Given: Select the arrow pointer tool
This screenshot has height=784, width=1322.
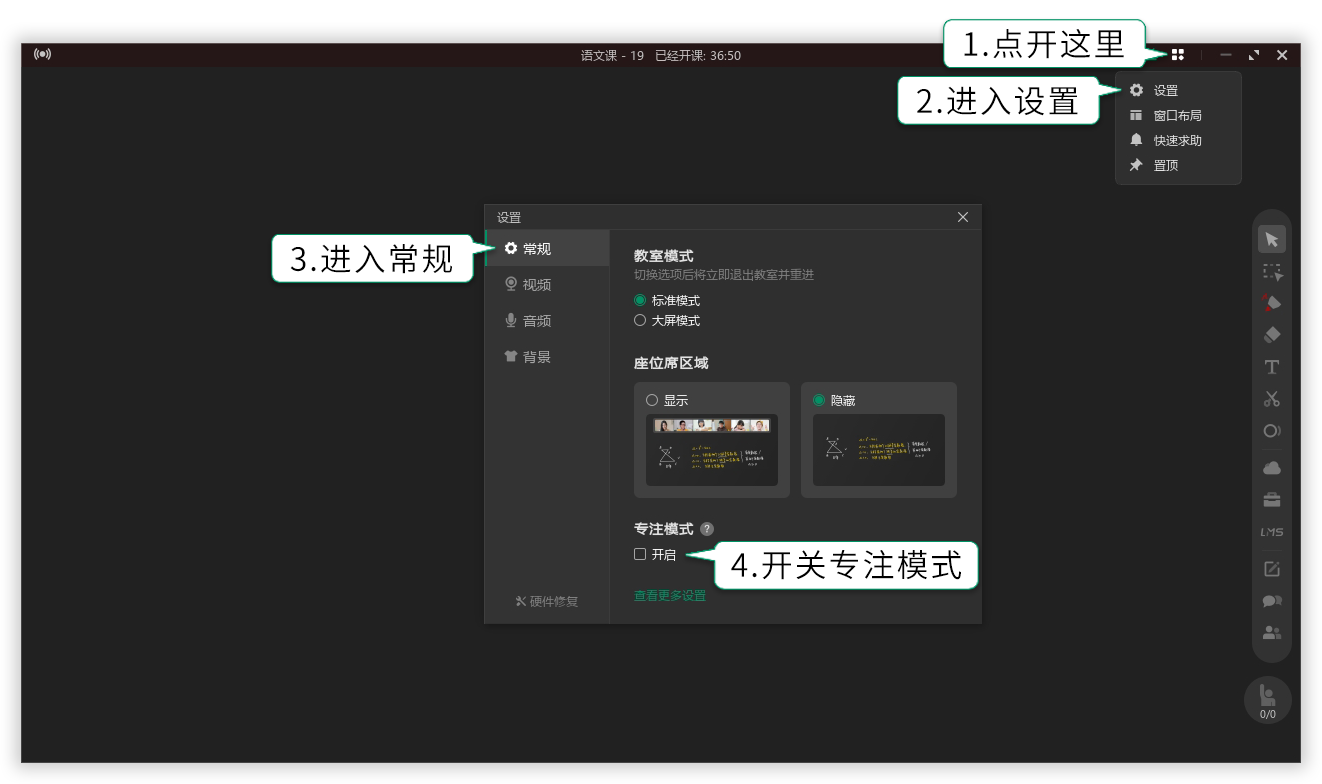Looking at the screenshot, I should (1271, 239).
